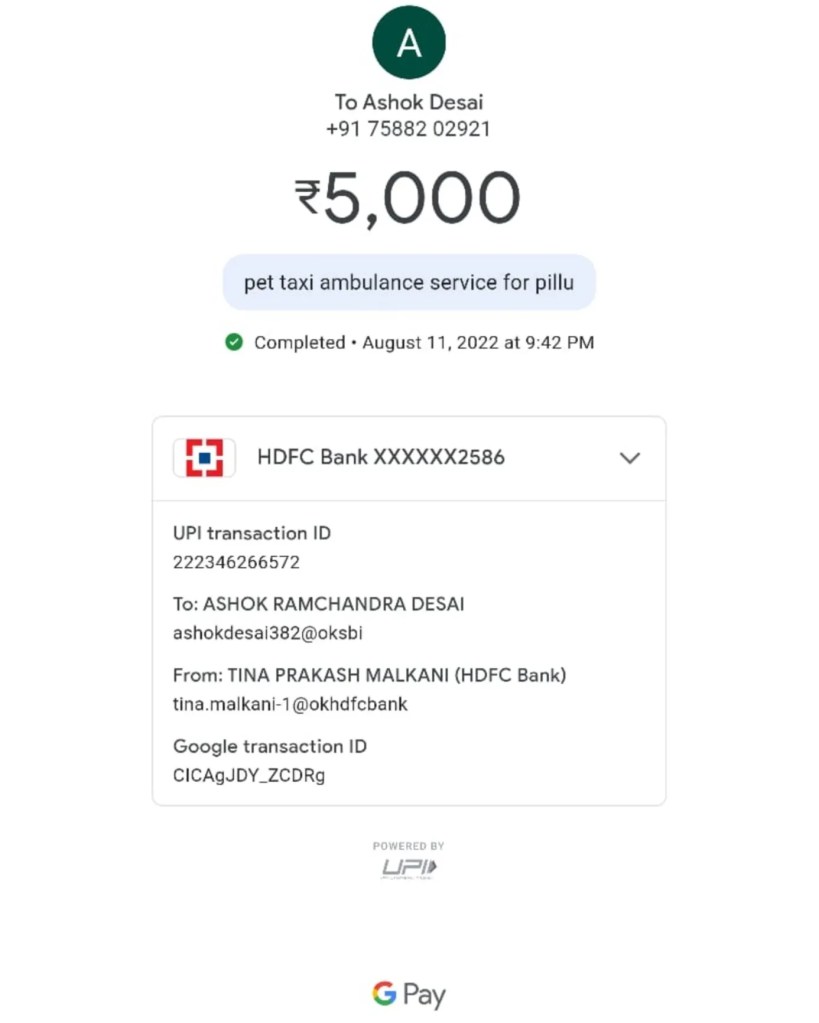Tap the ₹5,000 amount
Screen dimensions: 819x1023
coord(409,197)
